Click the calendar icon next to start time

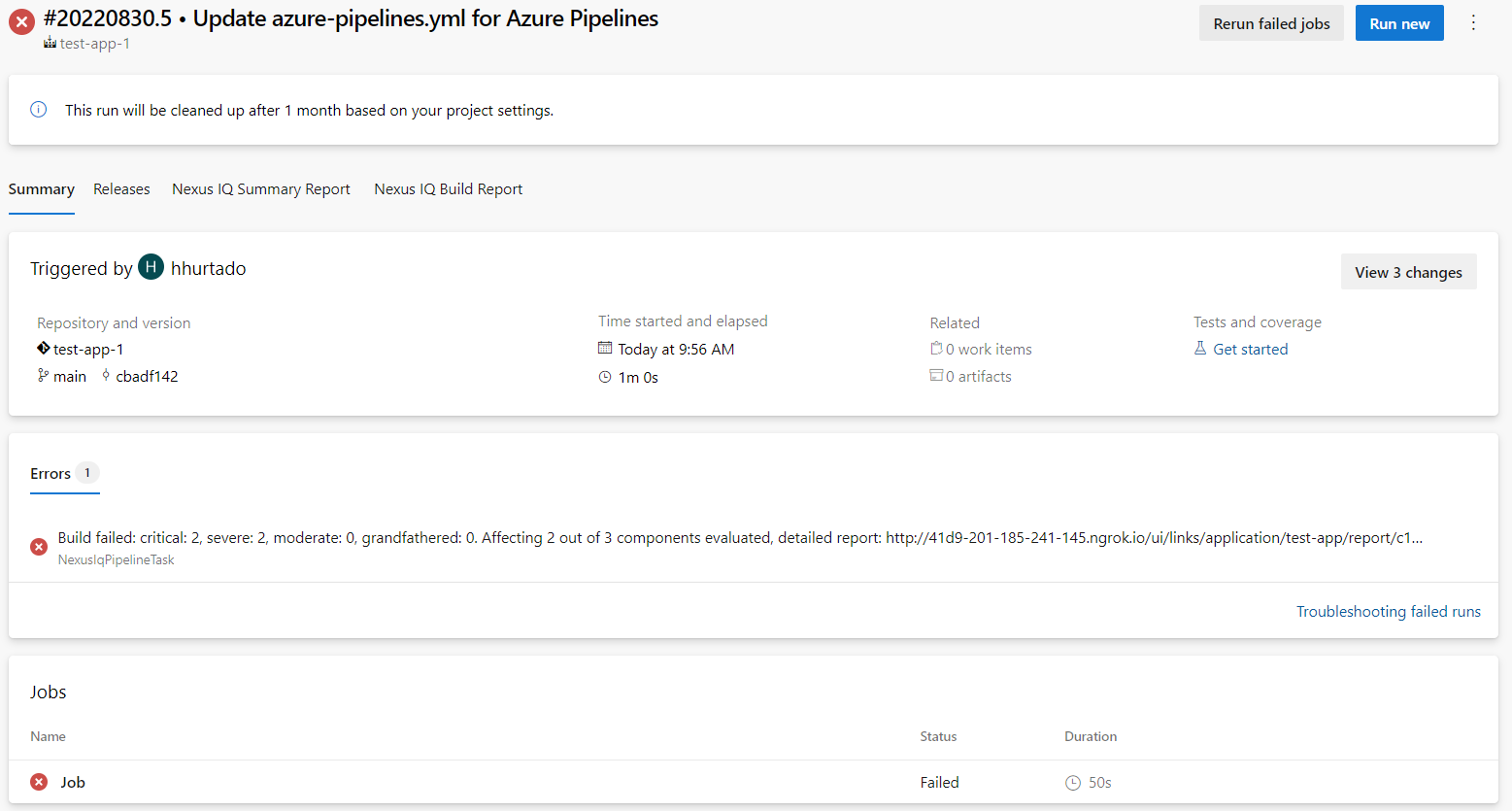607,349
